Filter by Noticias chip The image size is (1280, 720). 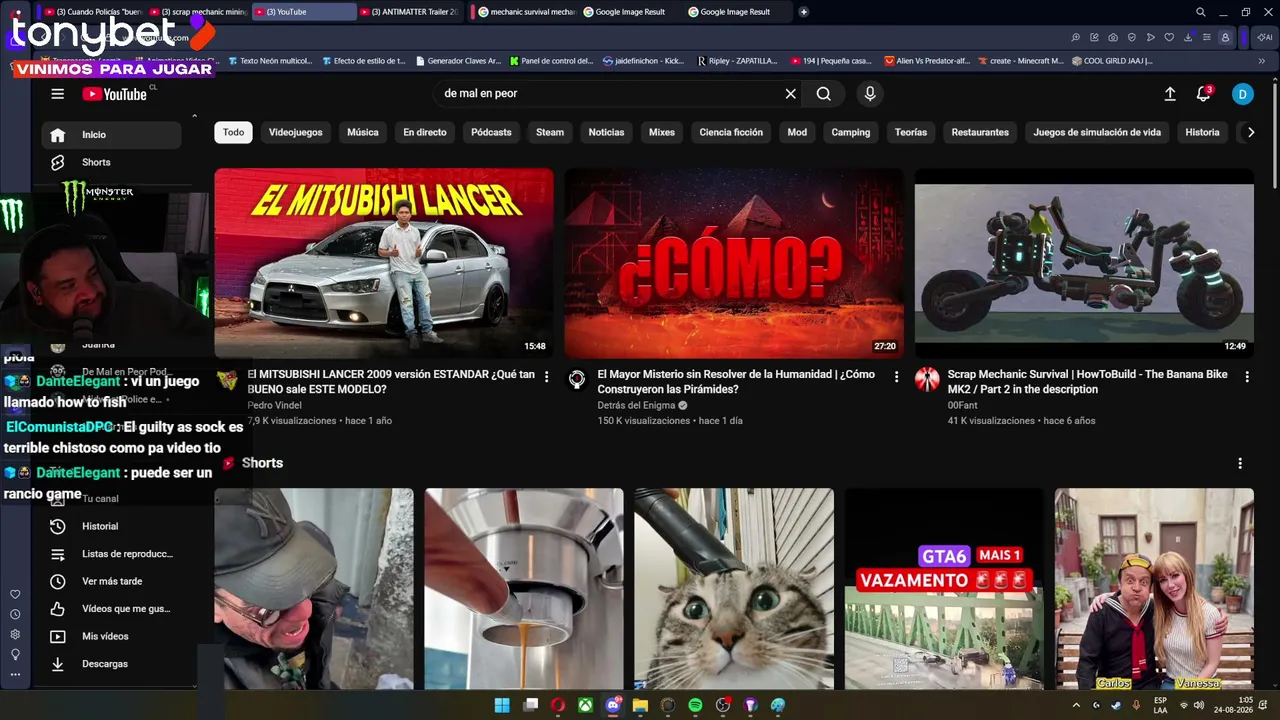pyautogui.click(x=606, y=132)
